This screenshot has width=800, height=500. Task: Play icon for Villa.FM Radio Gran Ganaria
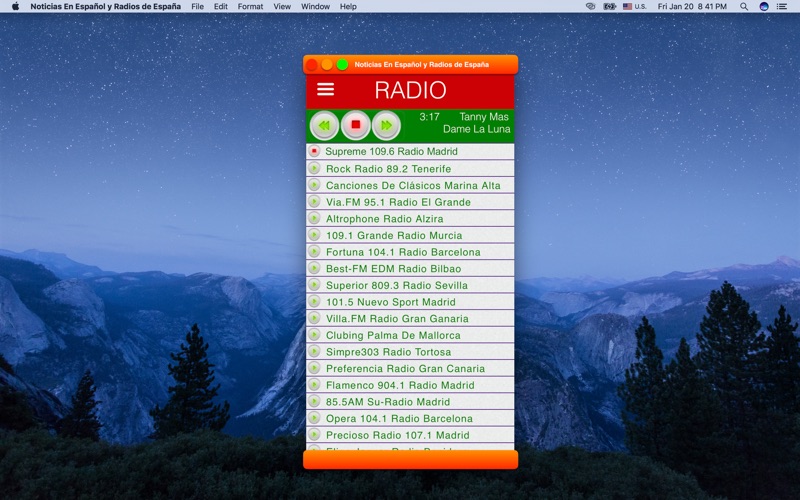(x=314, y=318)
